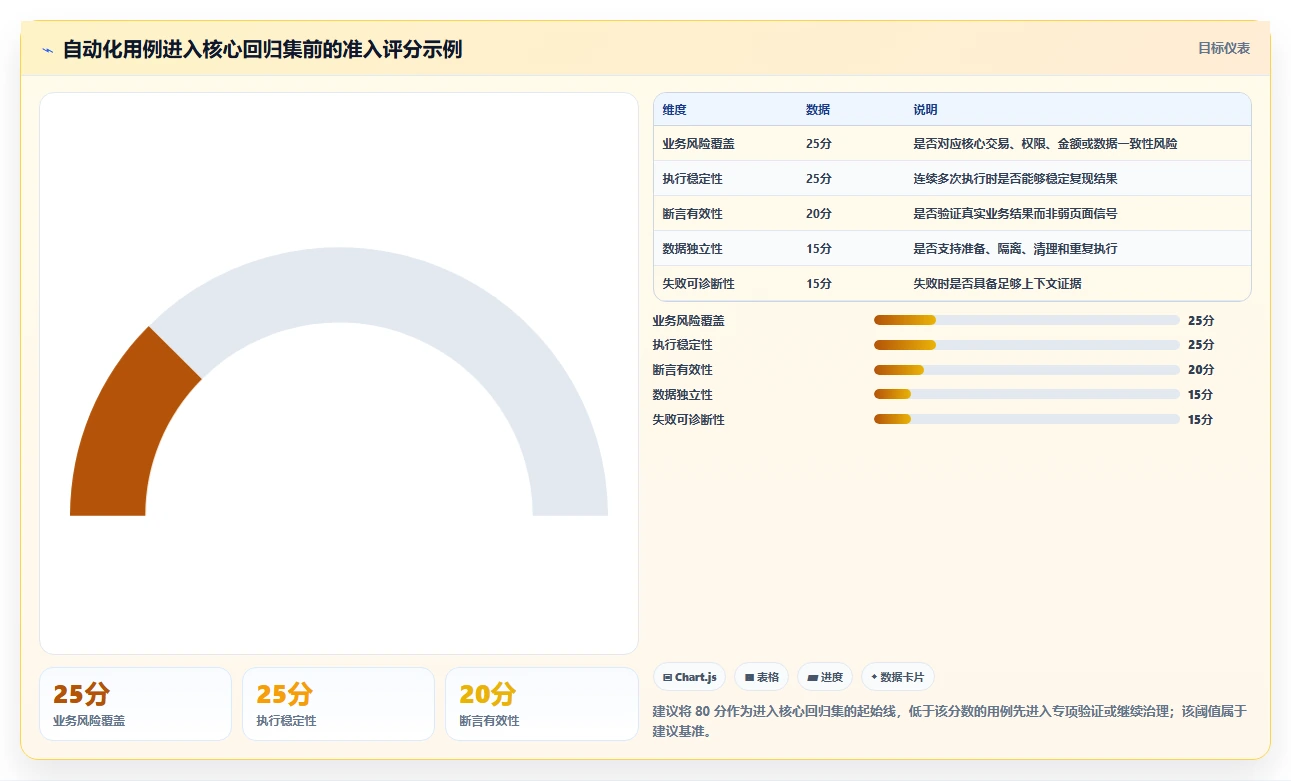
Task: Select the 执行稳定性 table row cell
Action: (x=692, y=179)
